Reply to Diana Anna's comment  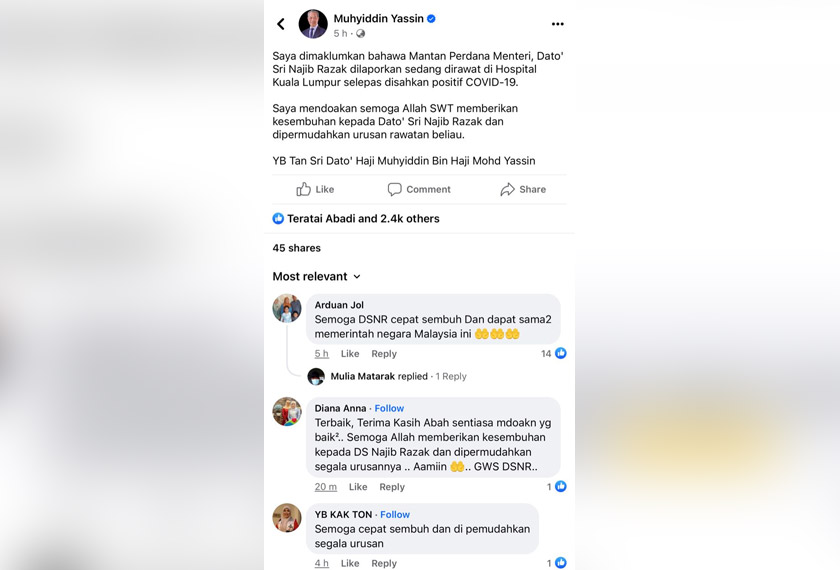[x=392, y=487]
